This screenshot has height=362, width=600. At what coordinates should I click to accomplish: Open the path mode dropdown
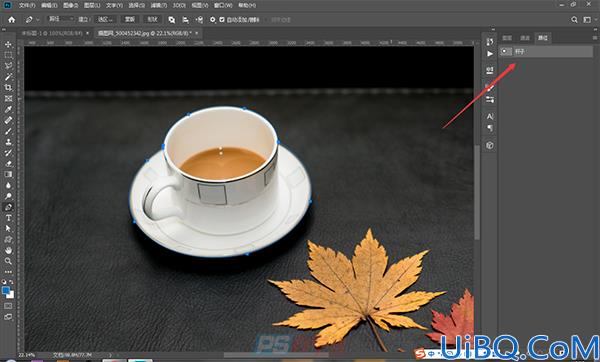pyautogui.click(x=61, y=19)
